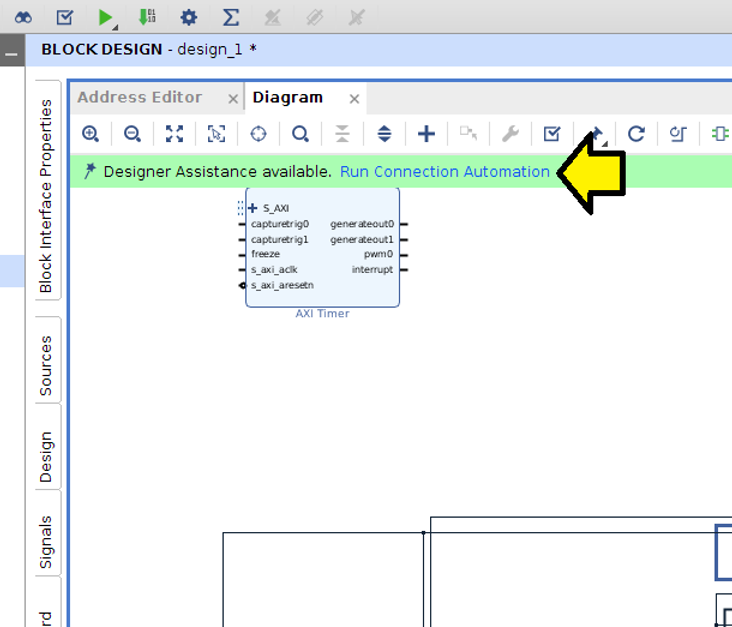The width and height of the screenshot is (732, 627).
Task: Click the Zoom Out magnifier icon
Action: pos(132,134)
